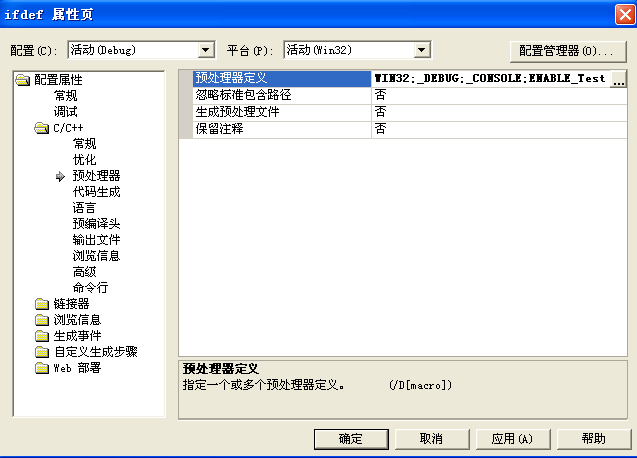Screen dimensions: 637x458
Task: Select 语言 in the tree
Action: pos(84,208)
